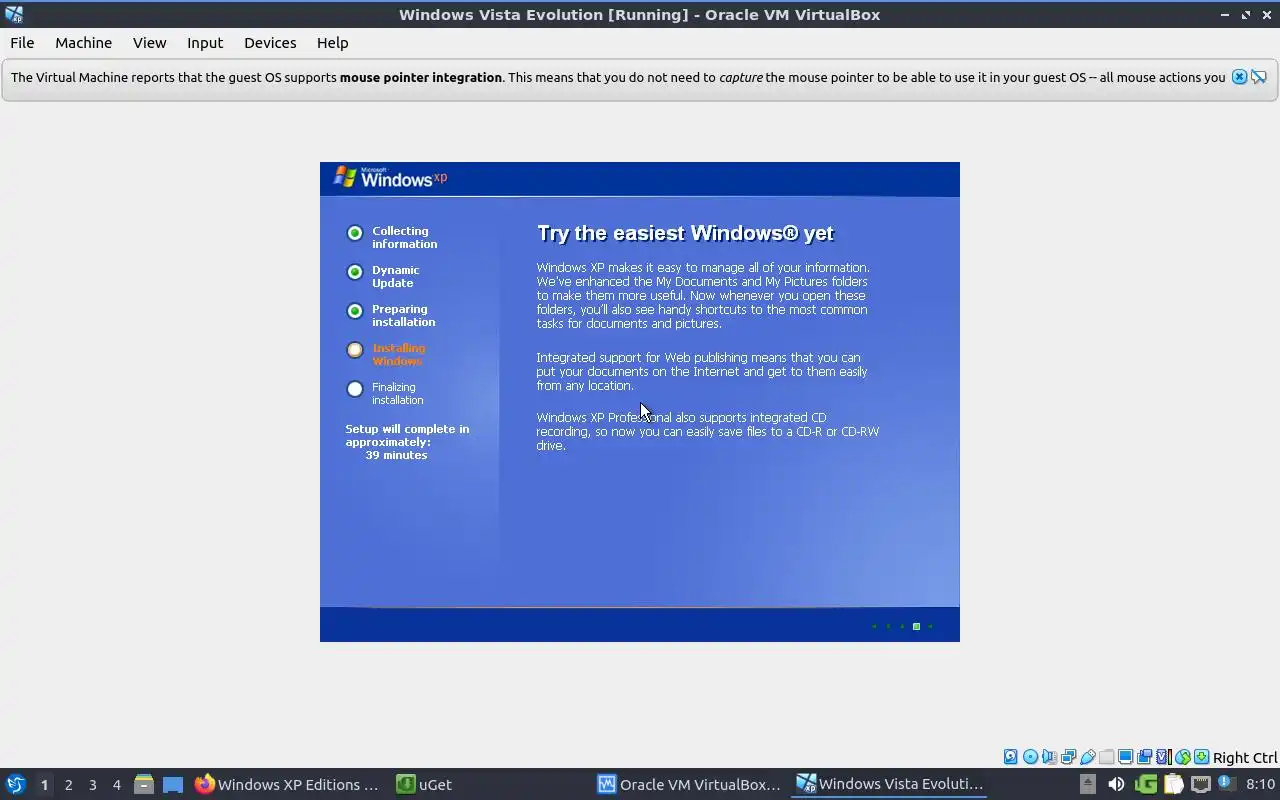Open the Machine menu

click(x=83, y=43)
